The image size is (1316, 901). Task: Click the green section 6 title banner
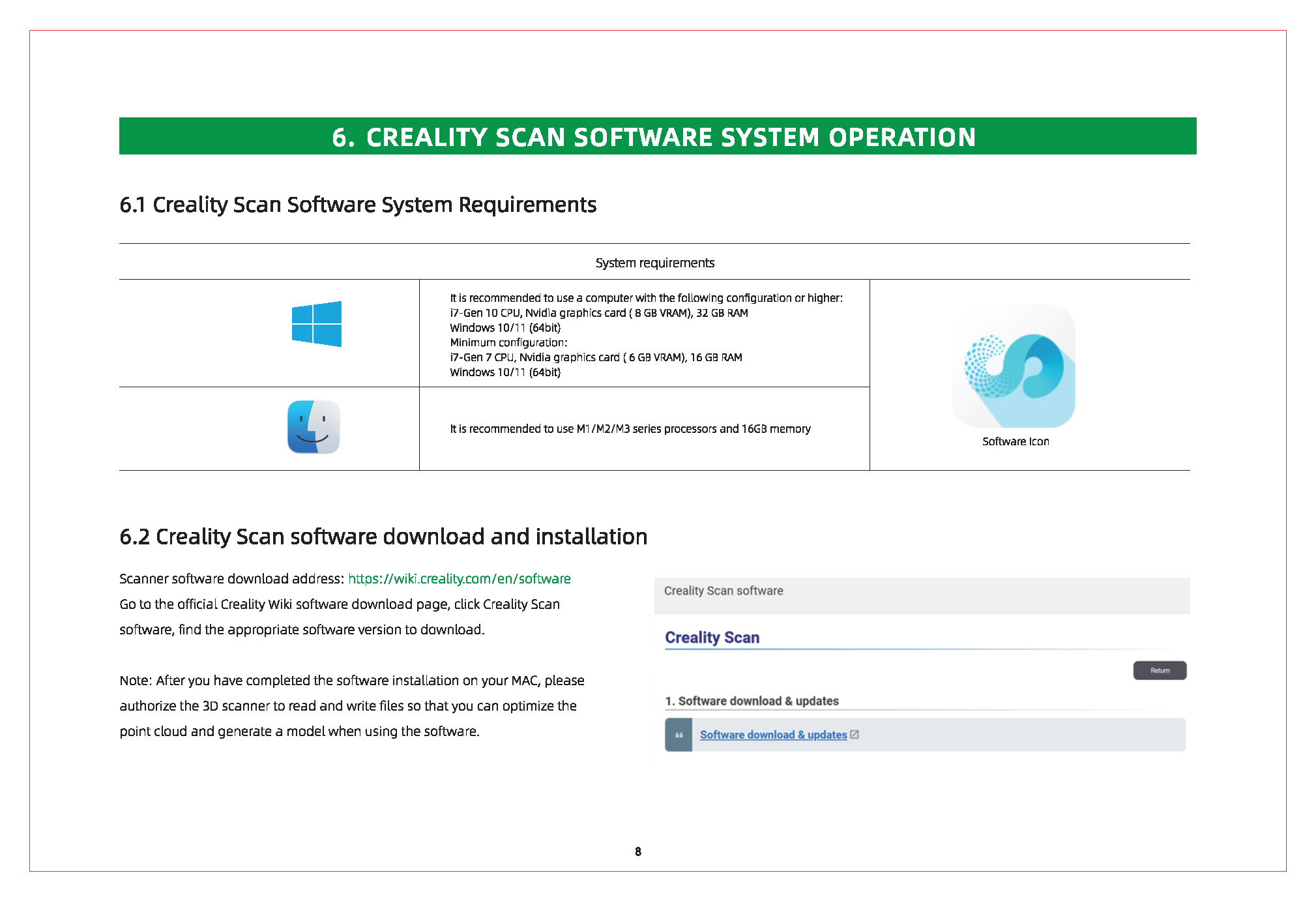click(x=658, y=136)
